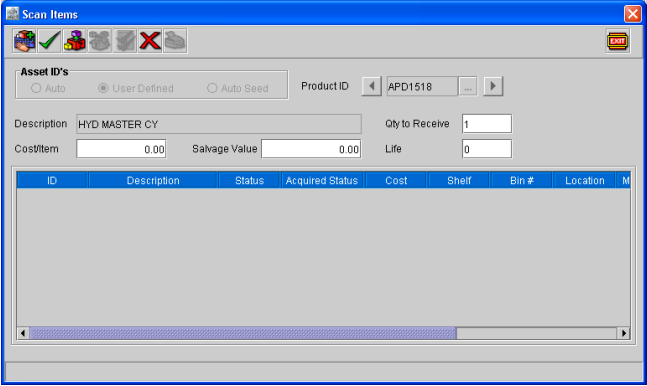
Task: Click the Status column header
Action: 249,180
